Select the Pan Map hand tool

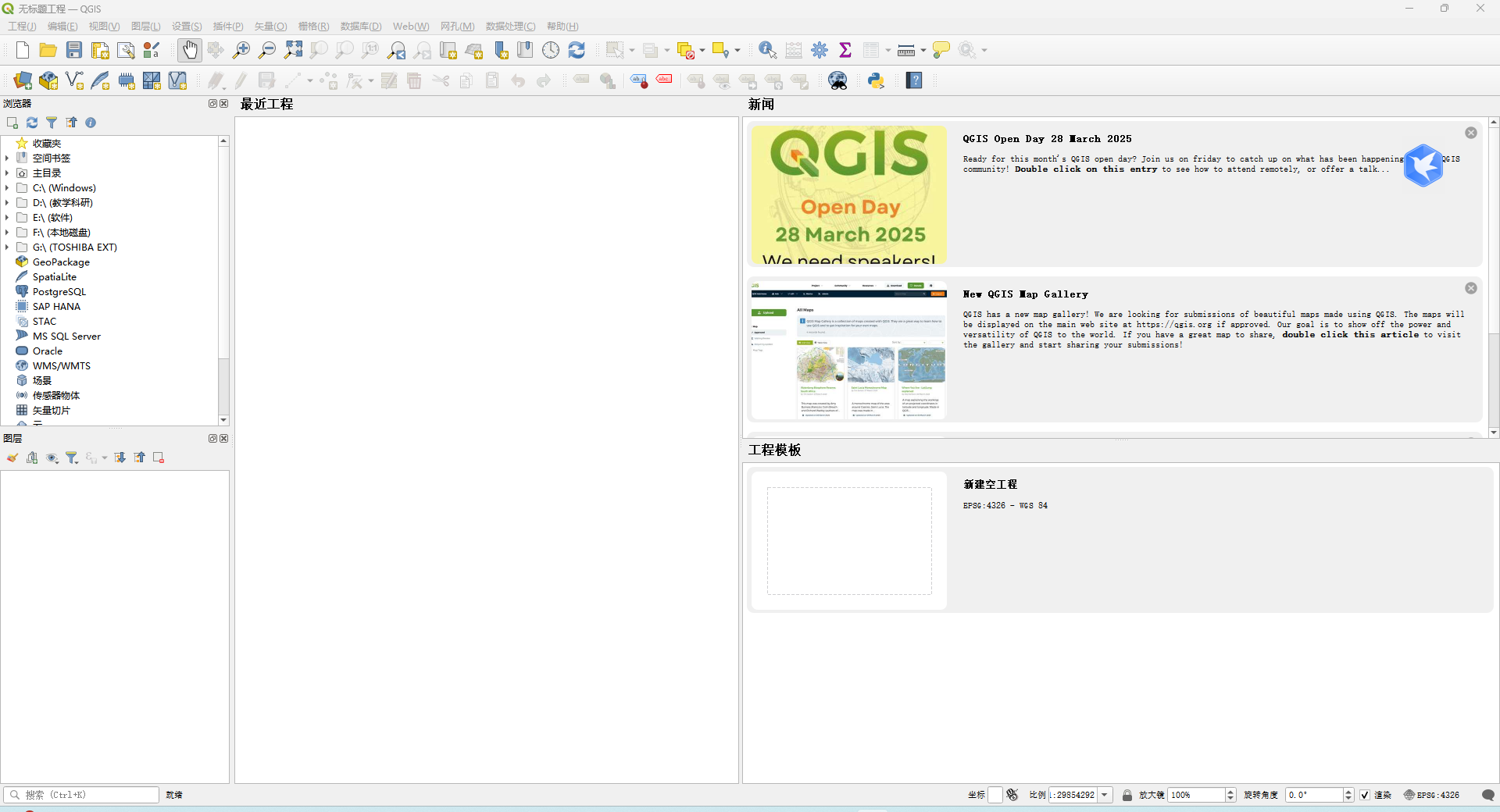click(x=189, y=50)
